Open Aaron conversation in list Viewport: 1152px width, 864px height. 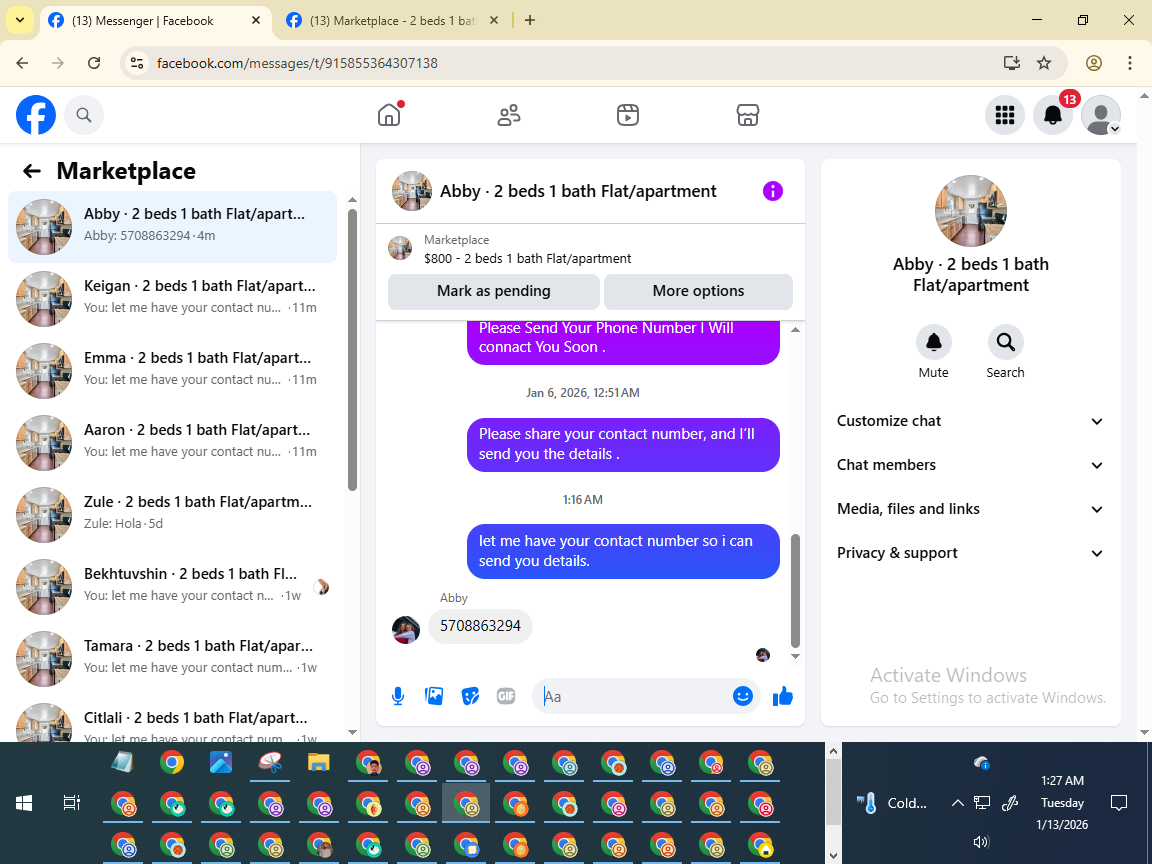[173, 443]
